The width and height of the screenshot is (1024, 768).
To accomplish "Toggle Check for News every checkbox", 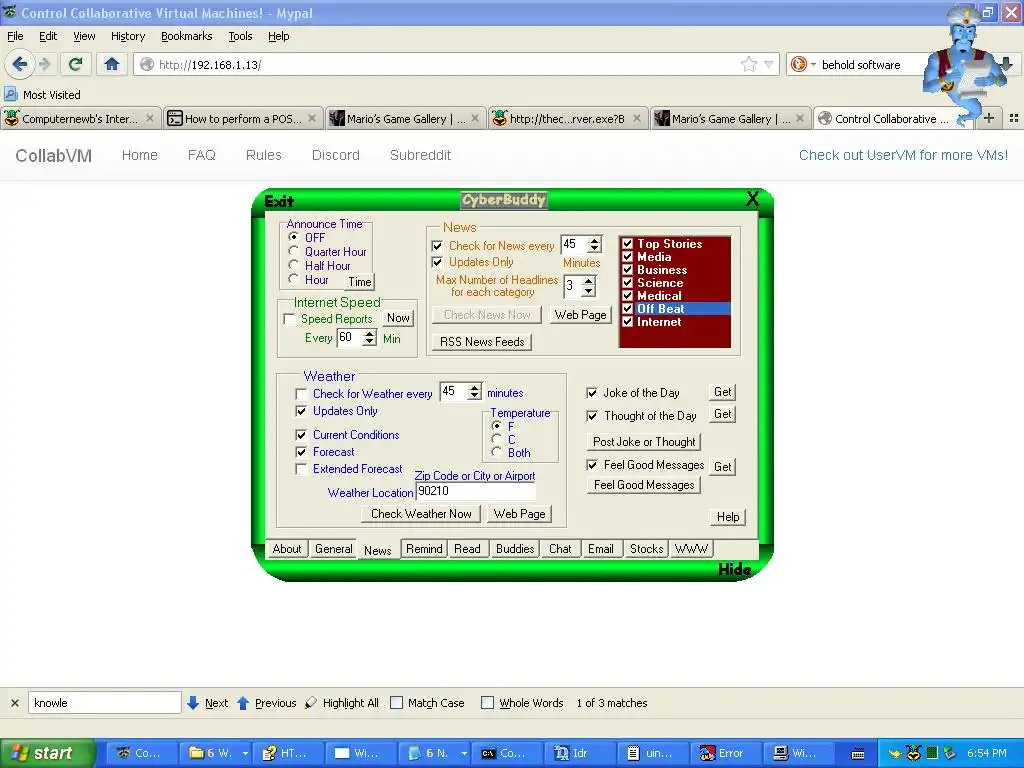I will tap(438, 246).
